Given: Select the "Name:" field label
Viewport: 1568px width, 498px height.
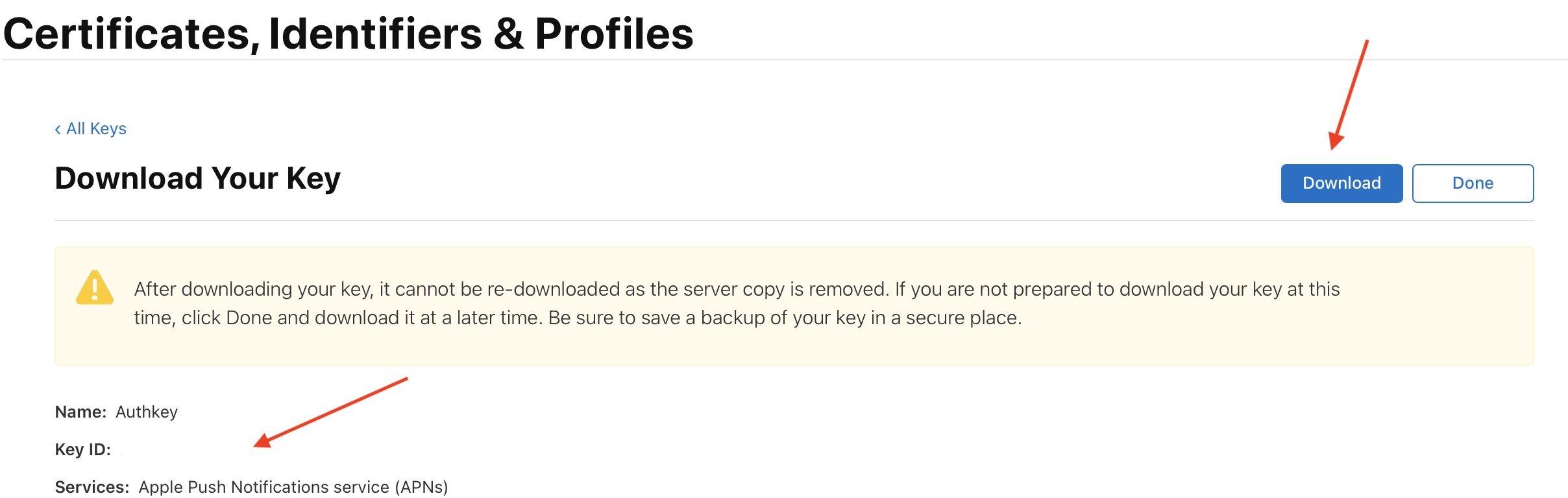Looking at the screenshot, I should click(x=80, y=411).
